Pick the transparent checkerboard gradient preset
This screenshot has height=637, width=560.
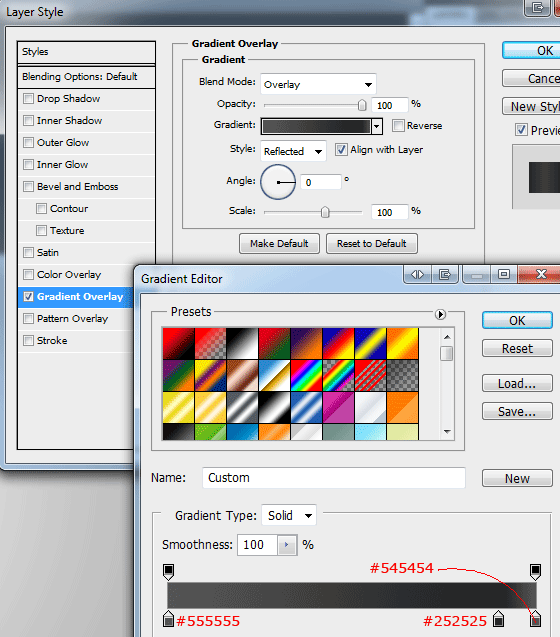pyautogui.click(x=402, y=375)
